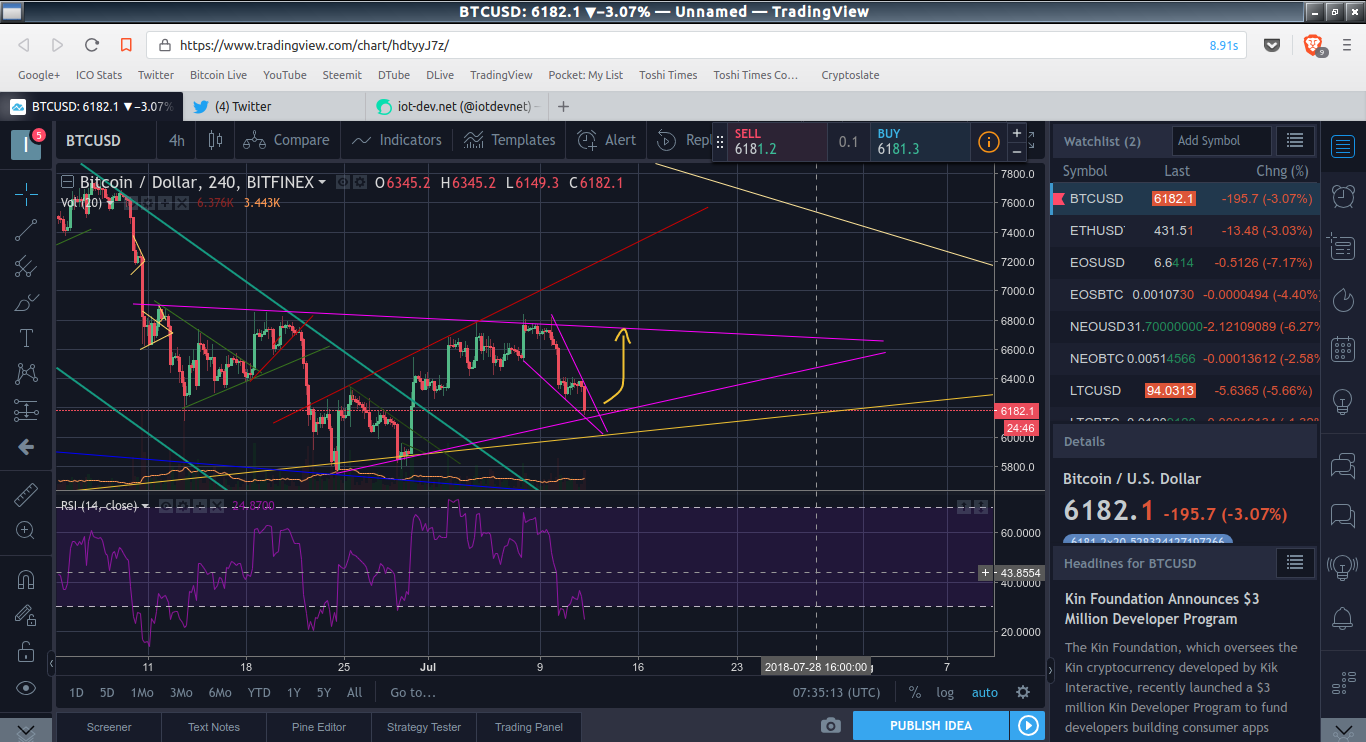
Task: Select the prediction and measurement tool
Action: 26,410
